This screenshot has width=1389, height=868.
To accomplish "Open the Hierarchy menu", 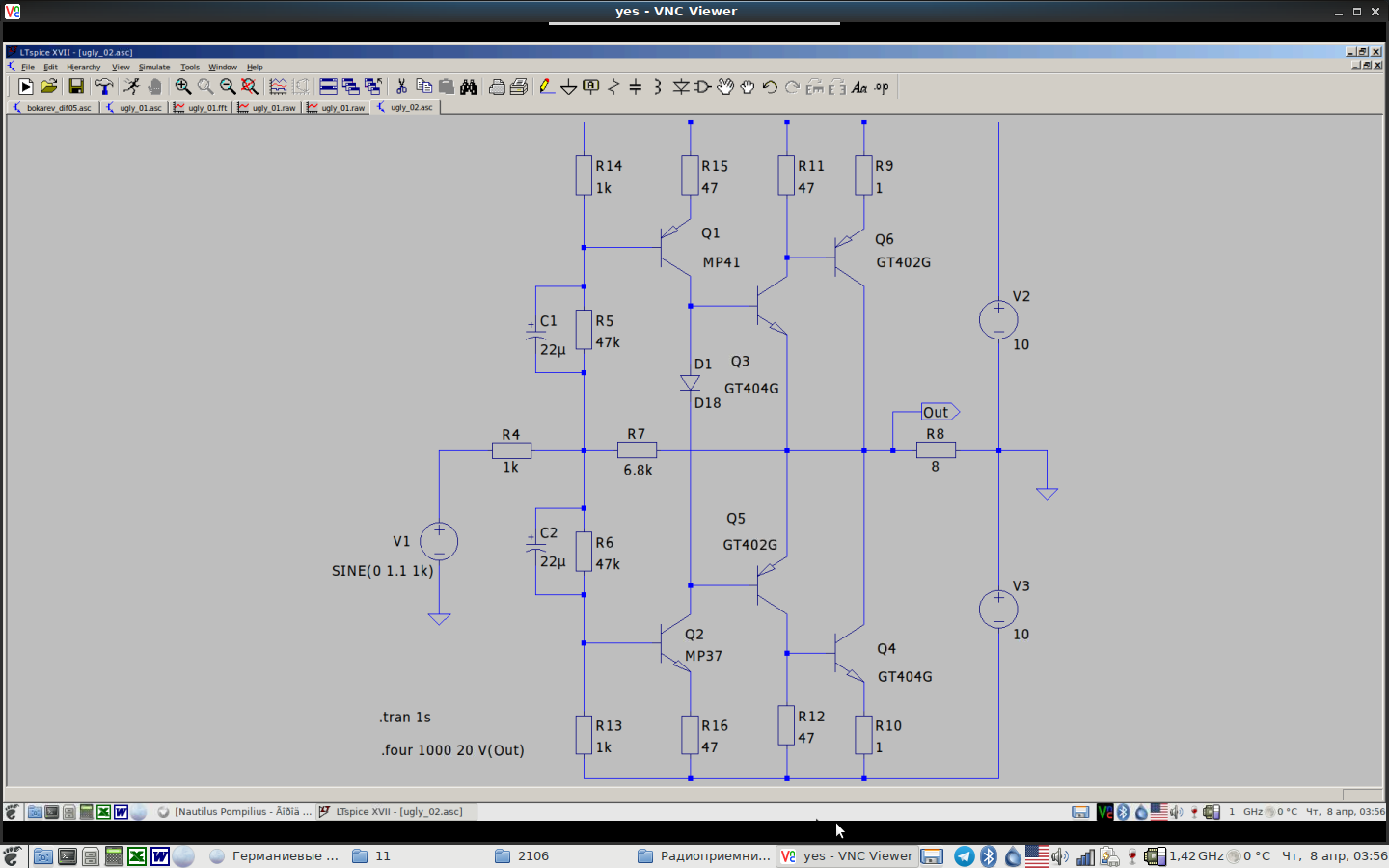I will coord(84,68).
